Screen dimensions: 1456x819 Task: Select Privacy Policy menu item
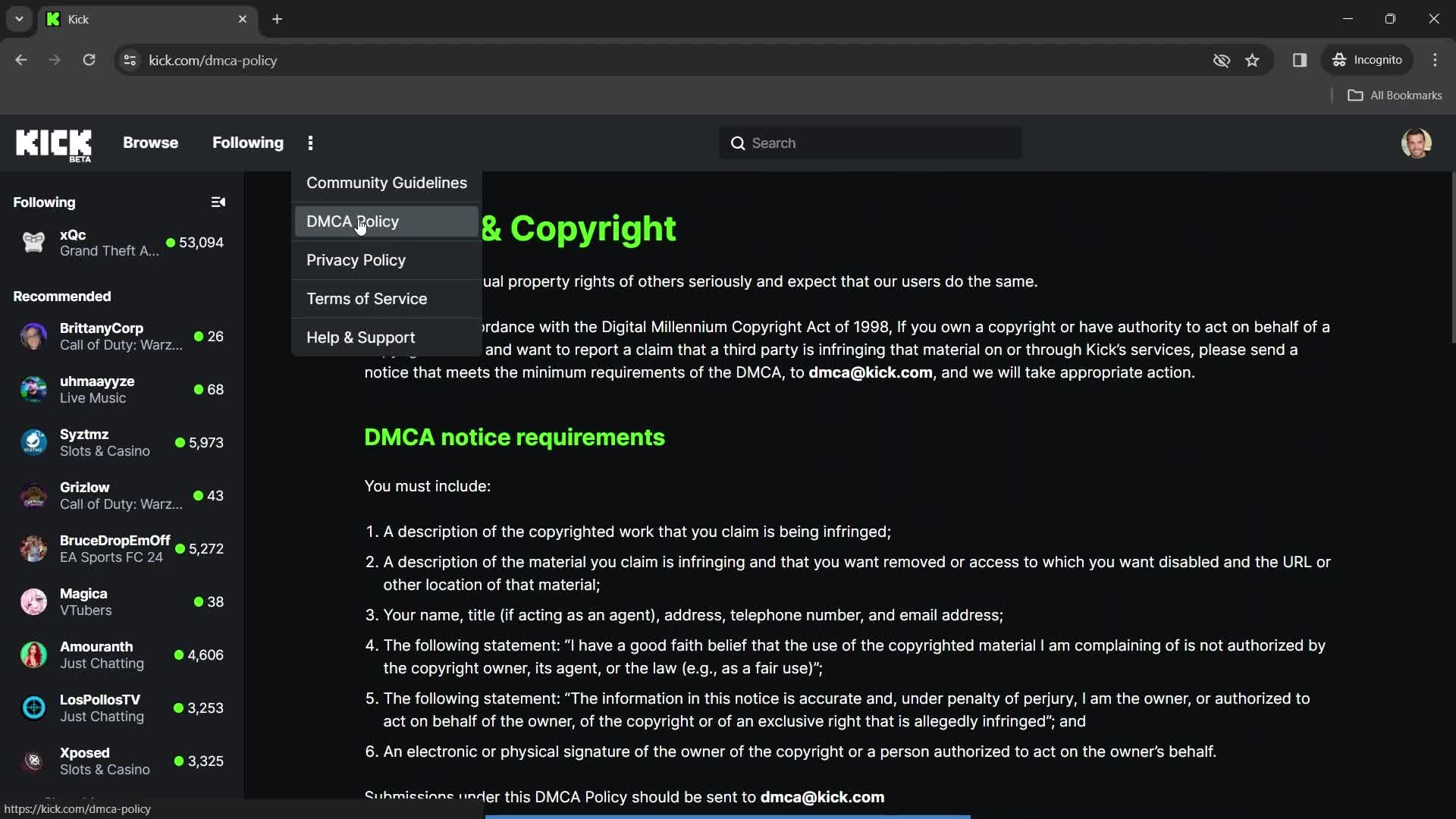pyautogui.click(x=387, y=260)
